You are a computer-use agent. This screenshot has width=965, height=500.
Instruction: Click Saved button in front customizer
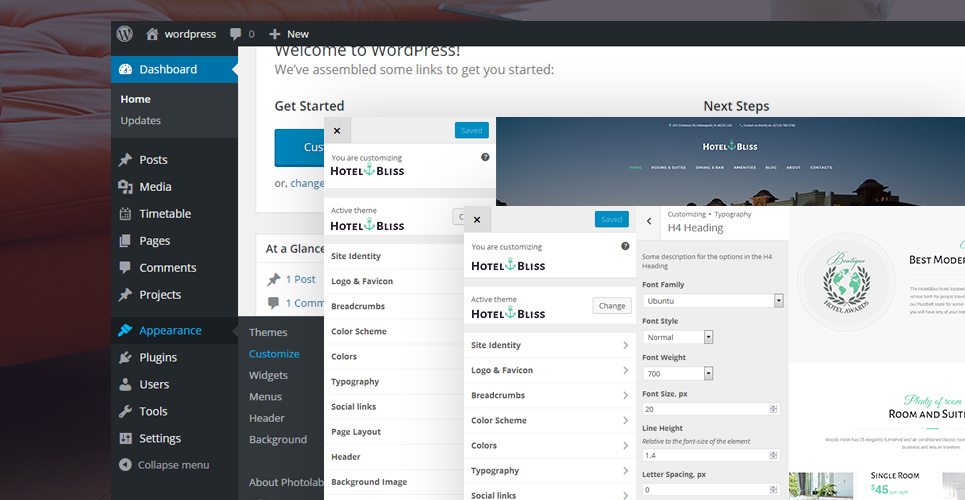point(612,219)
